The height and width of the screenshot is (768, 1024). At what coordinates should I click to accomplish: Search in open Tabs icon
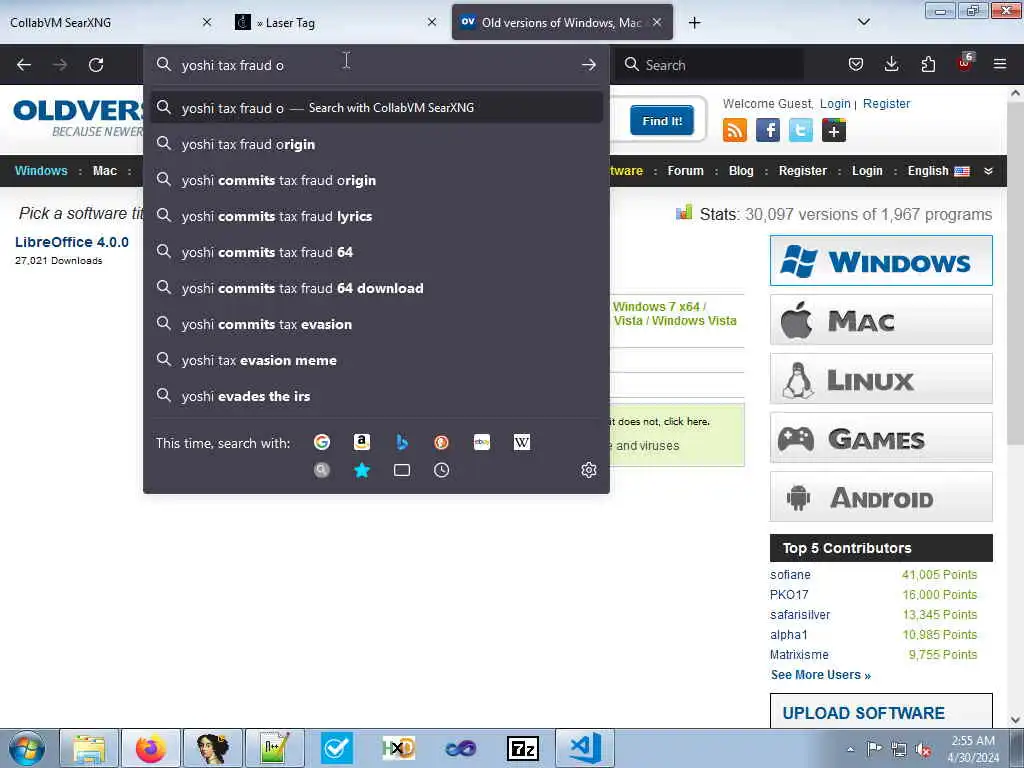coord(402,470)
